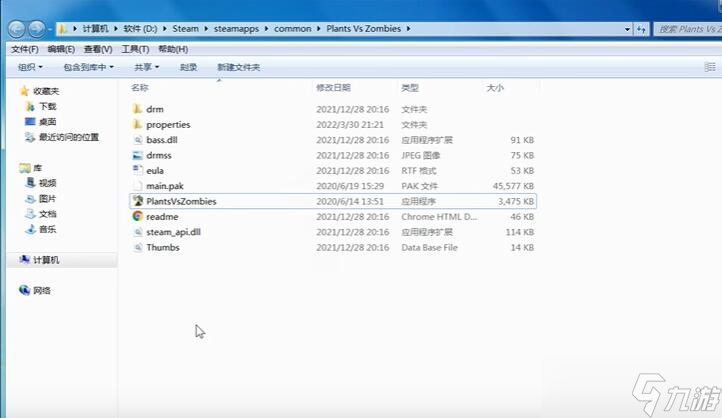Click the 收藏夹 favorites star icon

click(x=24, y=91)
